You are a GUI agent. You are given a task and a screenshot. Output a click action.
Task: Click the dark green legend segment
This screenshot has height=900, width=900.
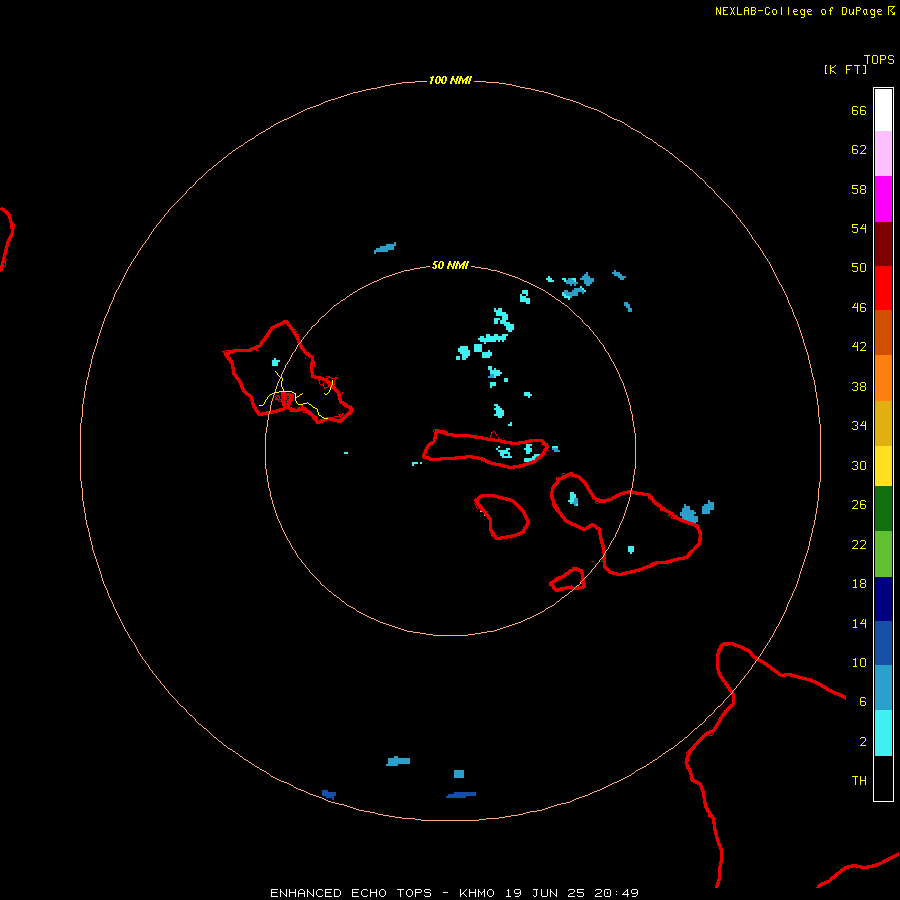[883, 509]
